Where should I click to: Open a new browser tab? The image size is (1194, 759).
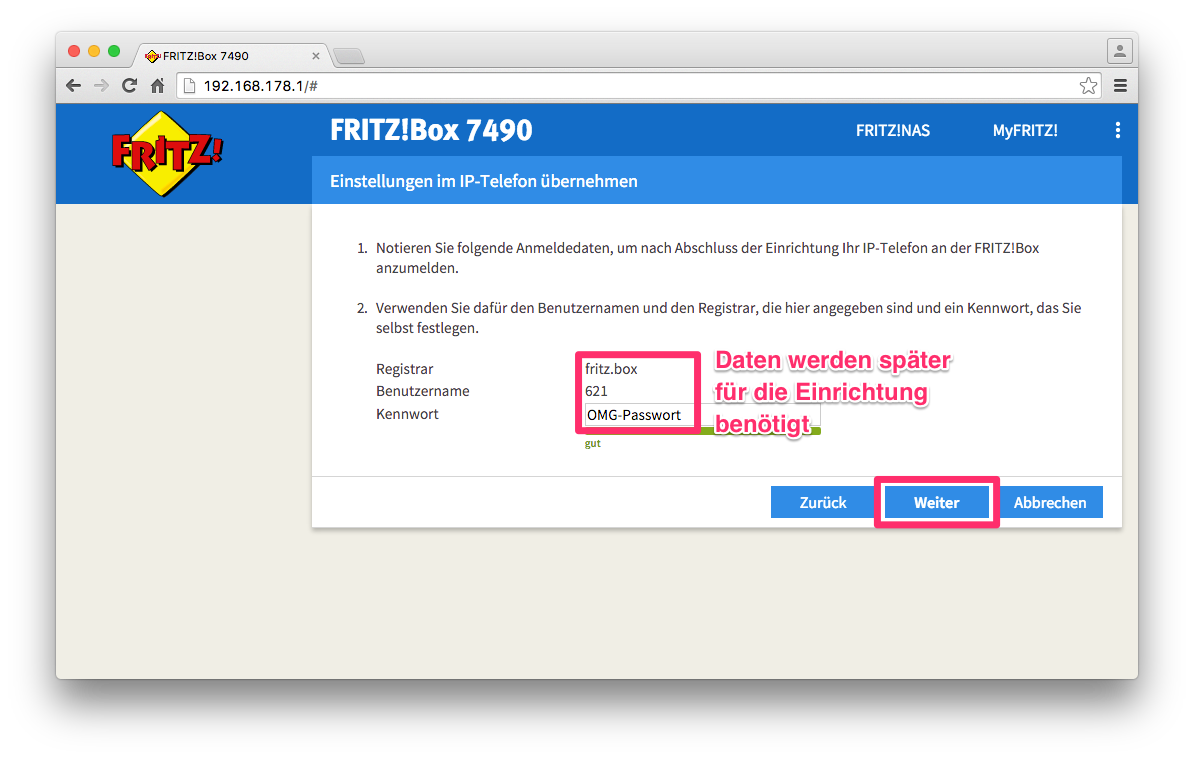(349, 56)
